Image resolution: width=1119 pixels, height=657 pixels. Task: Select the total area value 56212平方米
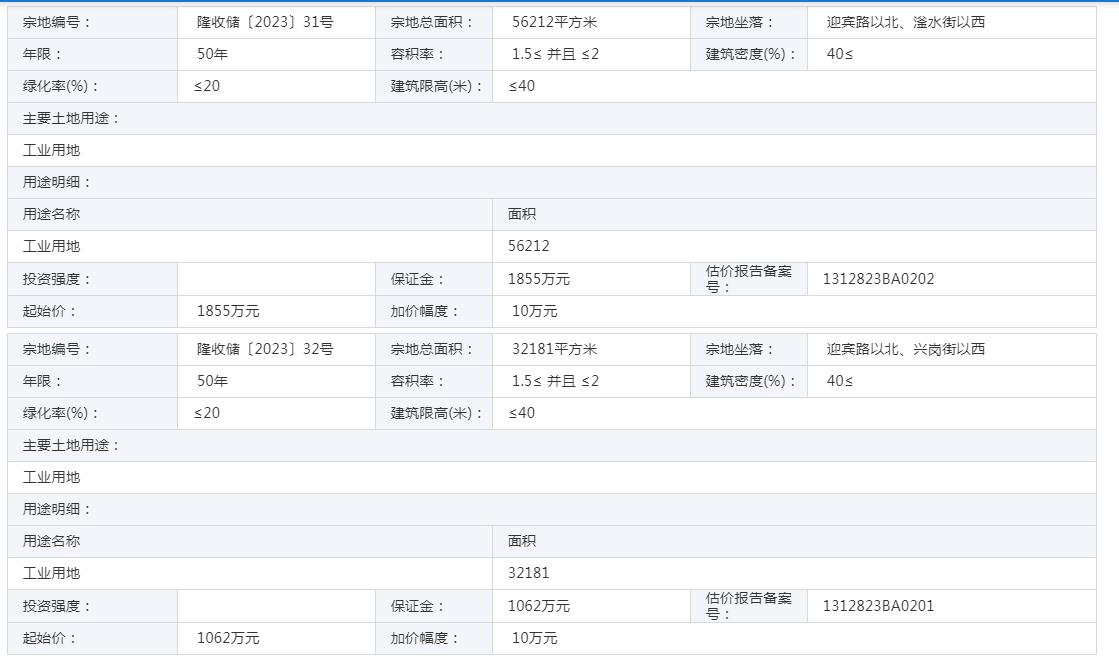tap(554, 22)
